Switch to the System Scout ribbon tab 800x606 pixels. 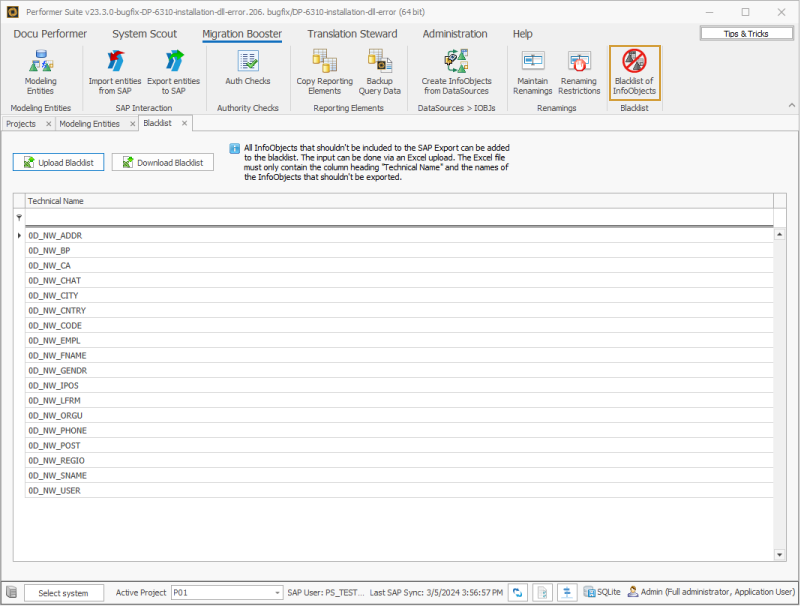click(x=144, y=34)
